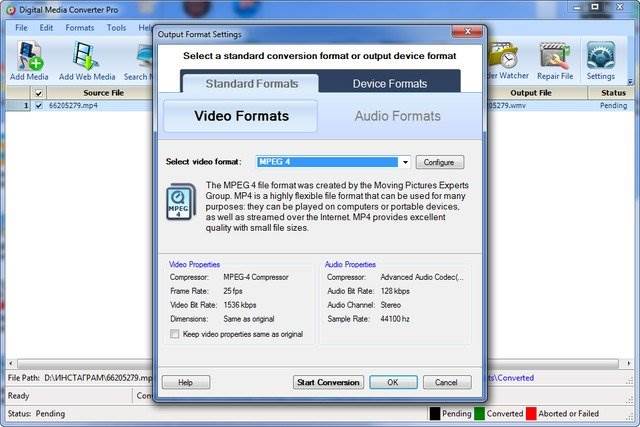Click the Search Media toolbar icon
Screen dimensions: 640x427
[139, 60]
